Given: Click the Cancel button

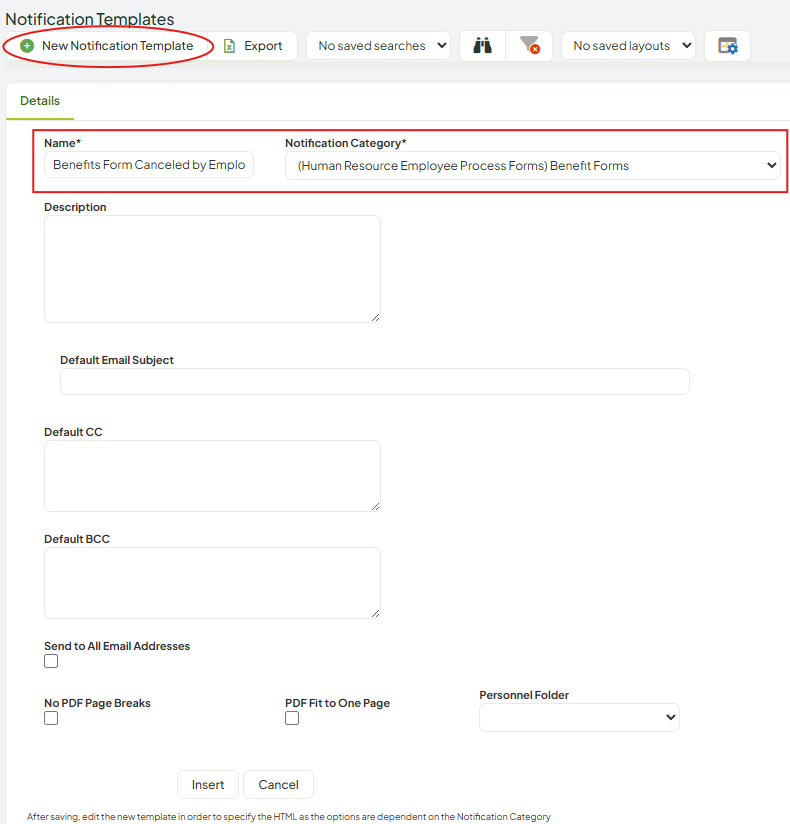Looking at the screenshot, I should point(279,785).
